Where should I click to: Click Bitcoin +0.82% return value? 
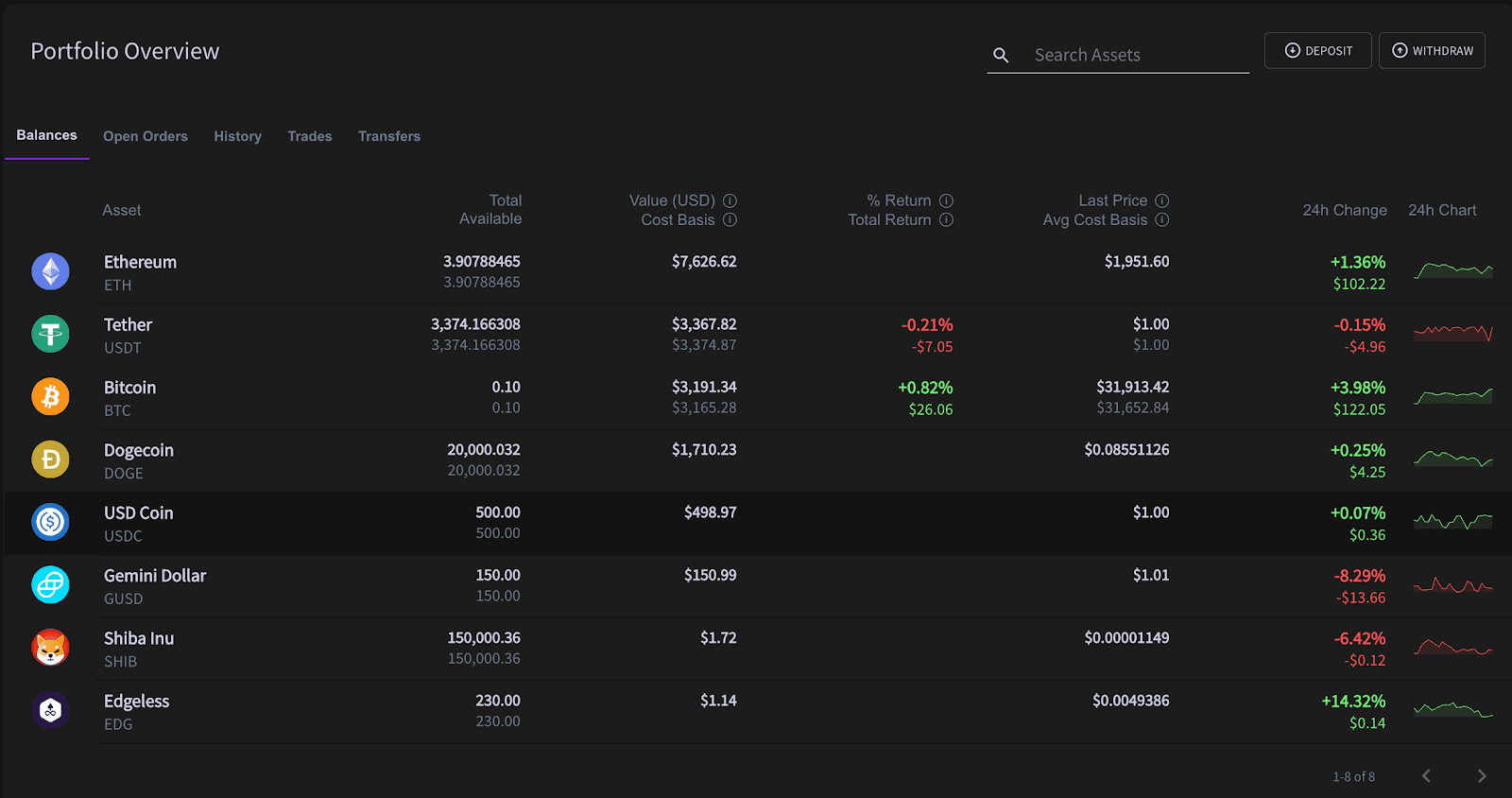925,388
